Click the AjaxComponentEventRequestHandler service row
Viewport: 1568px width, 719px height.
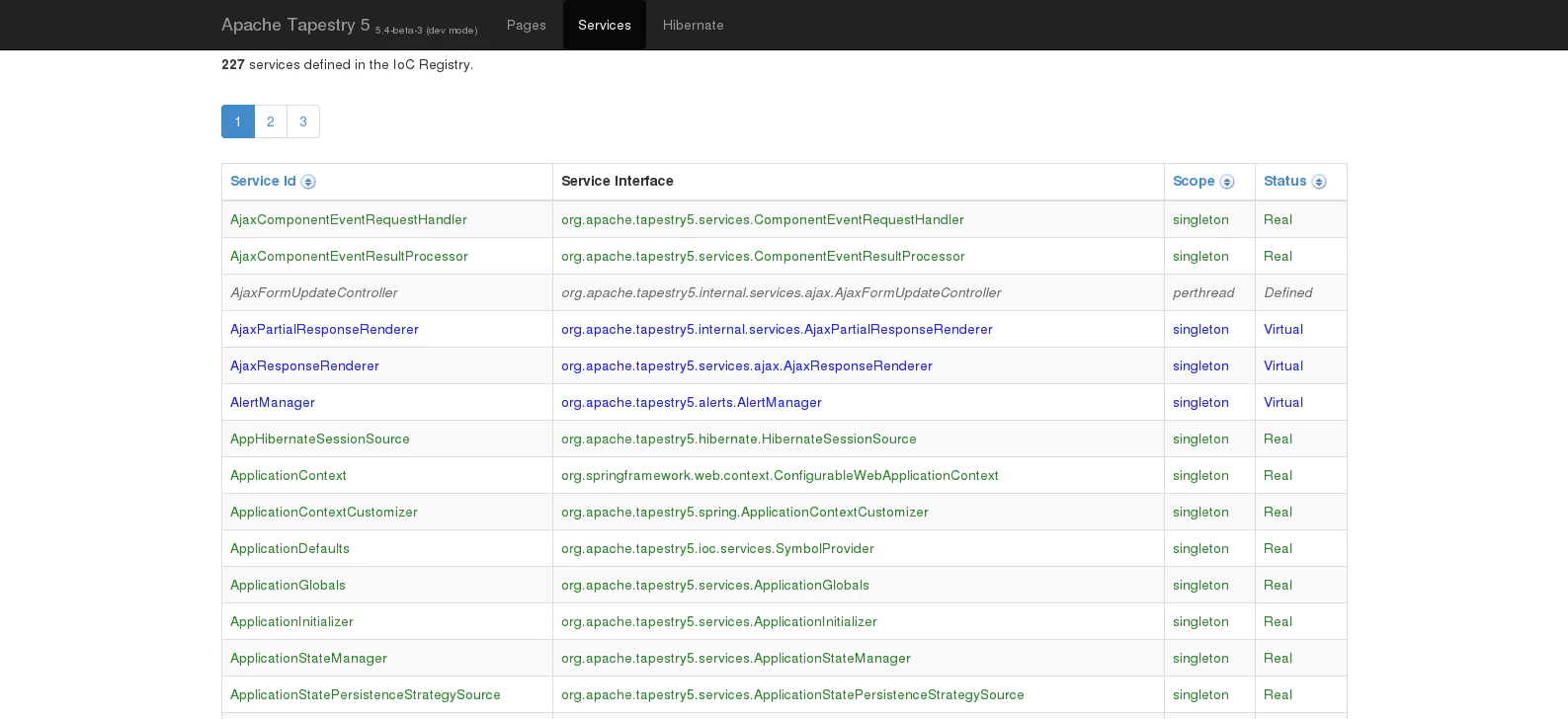349,219
